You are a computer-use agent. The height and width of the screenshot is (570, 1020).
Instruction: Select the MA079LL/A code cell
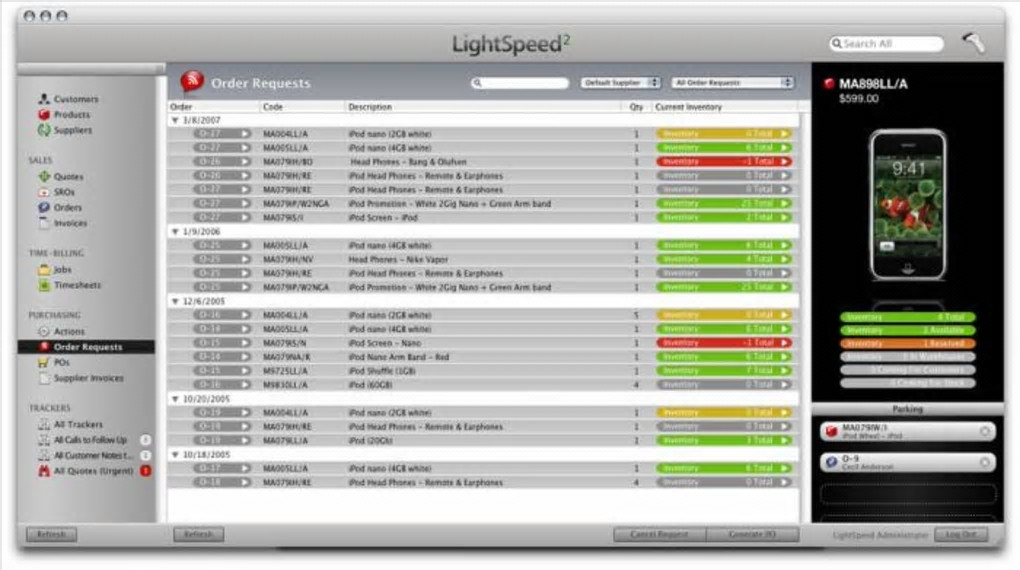(285, 441)
